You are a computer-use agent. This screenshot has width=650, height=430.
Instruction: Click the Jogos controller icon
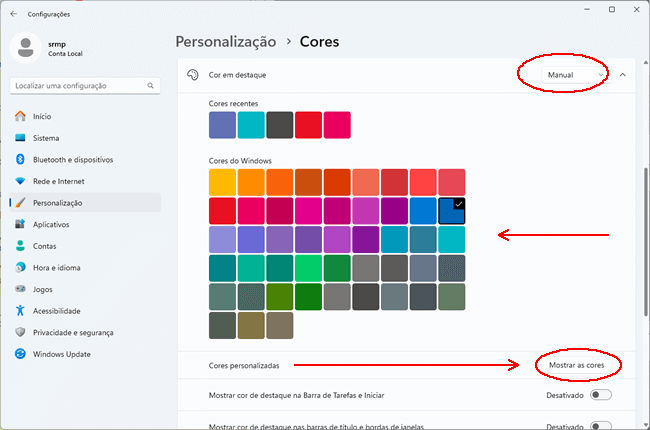[20, 289]
